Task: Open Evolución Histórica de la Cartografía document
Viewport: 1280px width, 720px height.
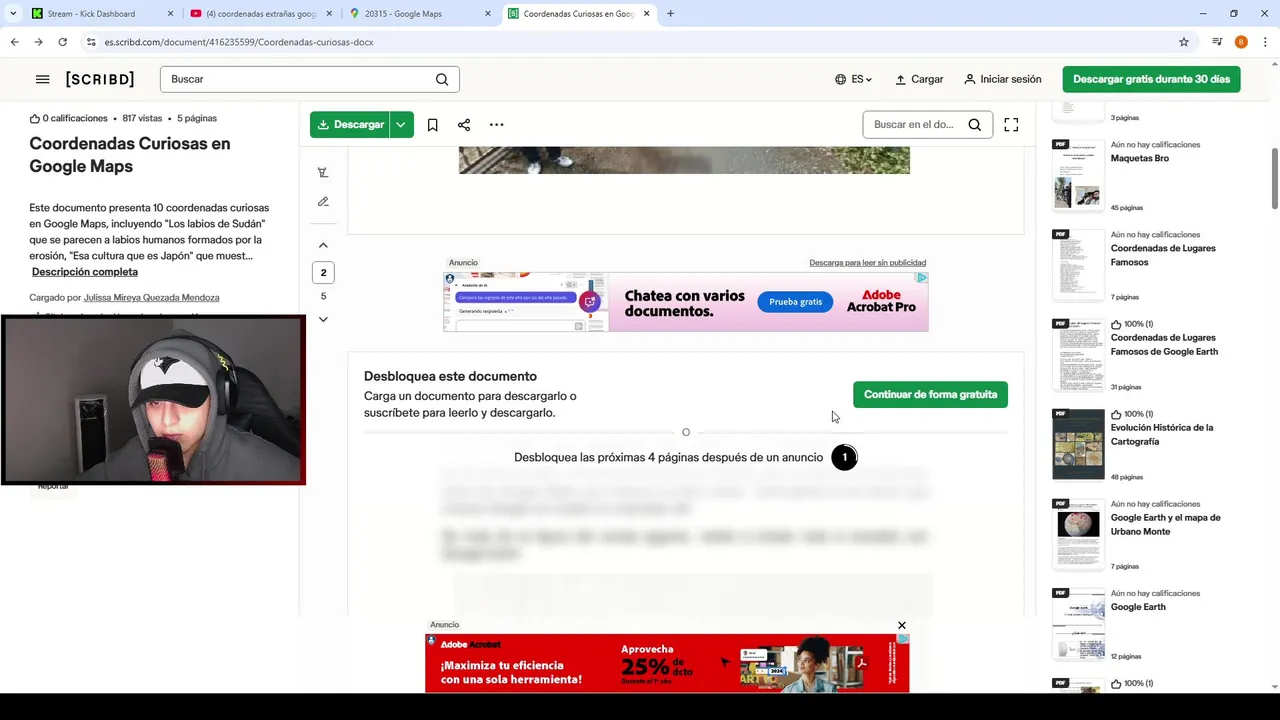Action: point(1161,434)
